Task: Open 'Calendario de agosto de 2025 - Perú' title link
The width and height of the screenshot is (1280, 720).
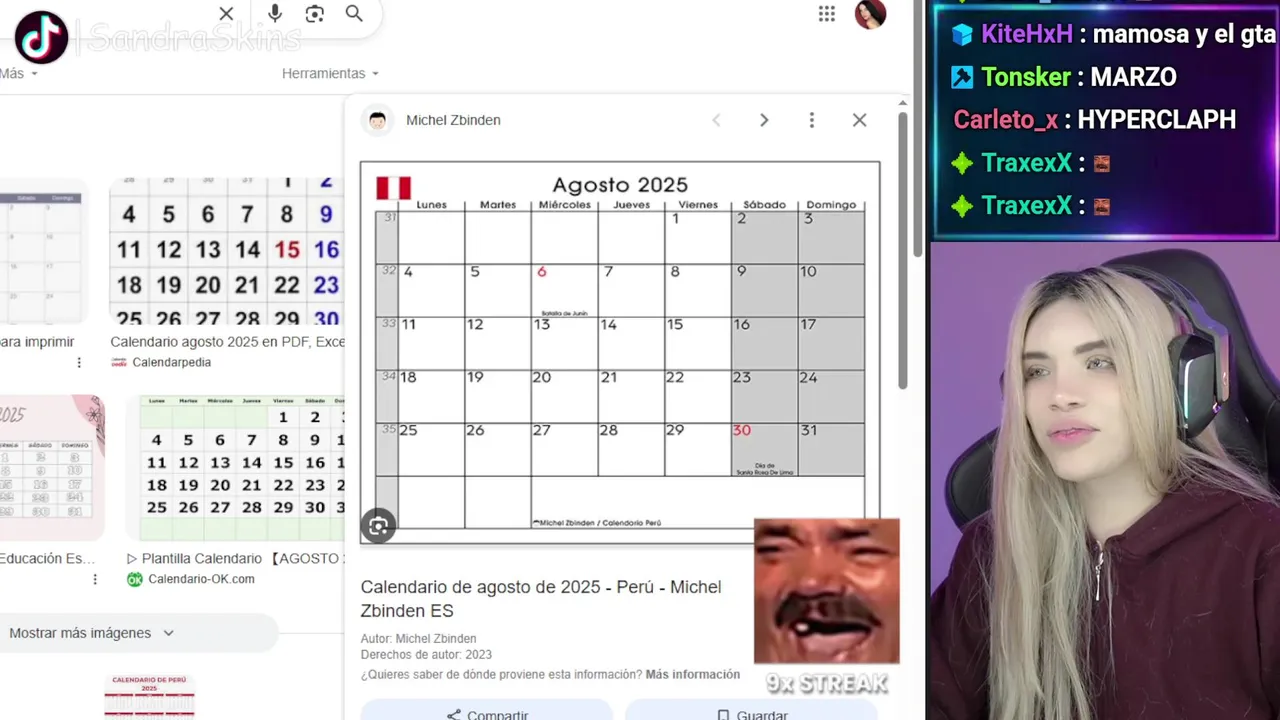Action: click(x=541, y=599)
